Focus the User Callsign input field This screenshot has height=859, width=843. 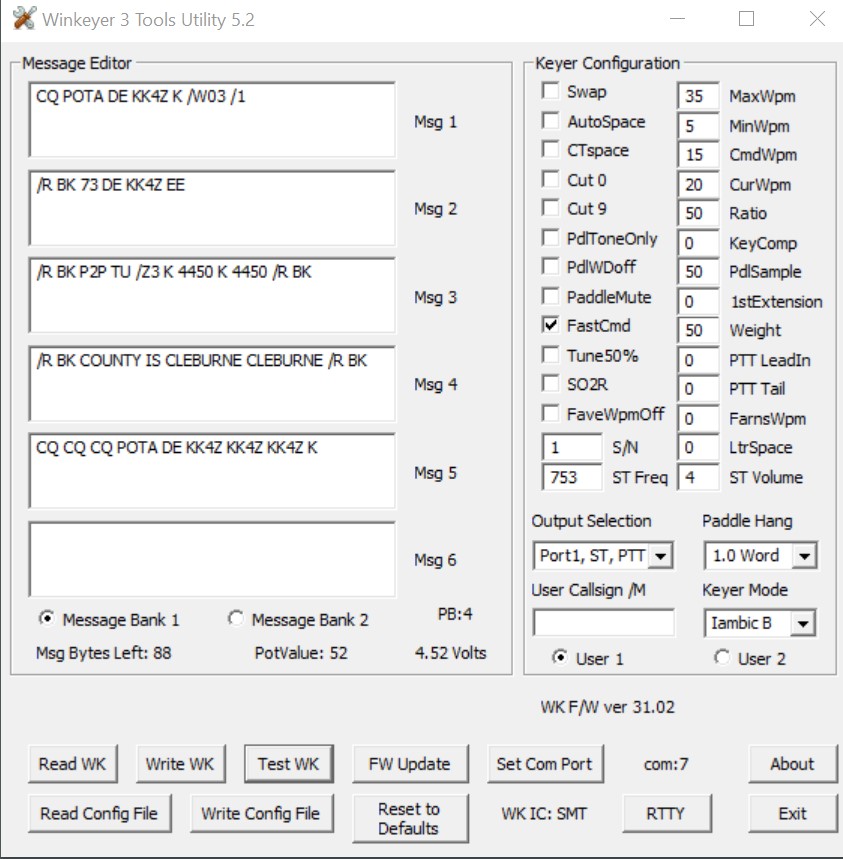[x=603, y=623]
